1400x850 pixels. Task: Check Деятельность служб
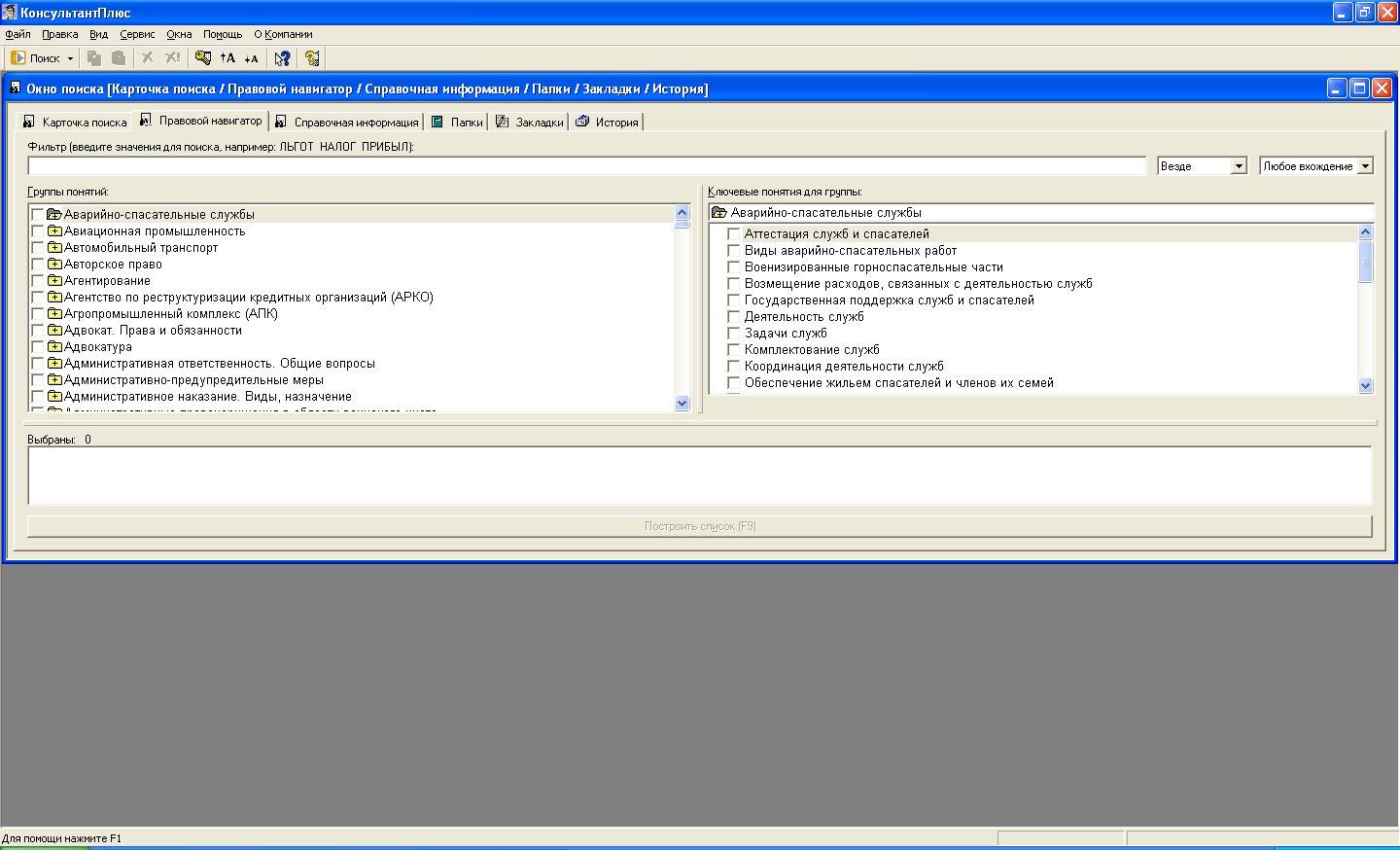734,317
